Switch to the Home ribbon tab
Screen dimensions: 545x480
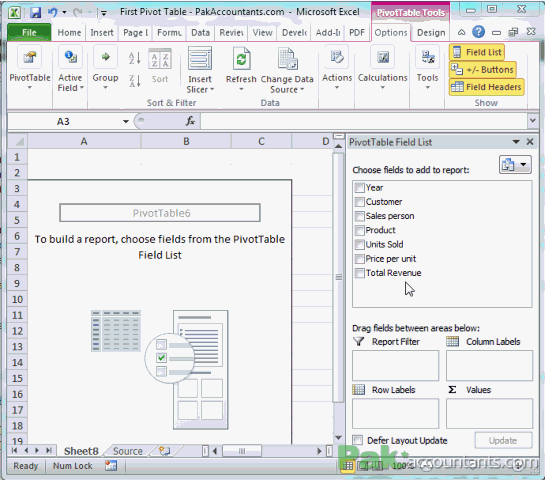[69, 33]
